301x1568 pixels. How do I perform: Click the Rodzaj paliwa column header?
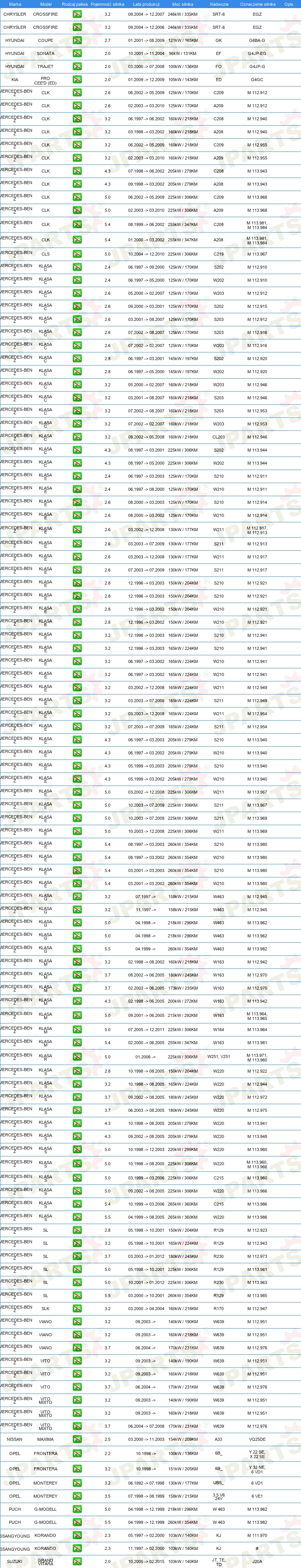click(75, 4)
